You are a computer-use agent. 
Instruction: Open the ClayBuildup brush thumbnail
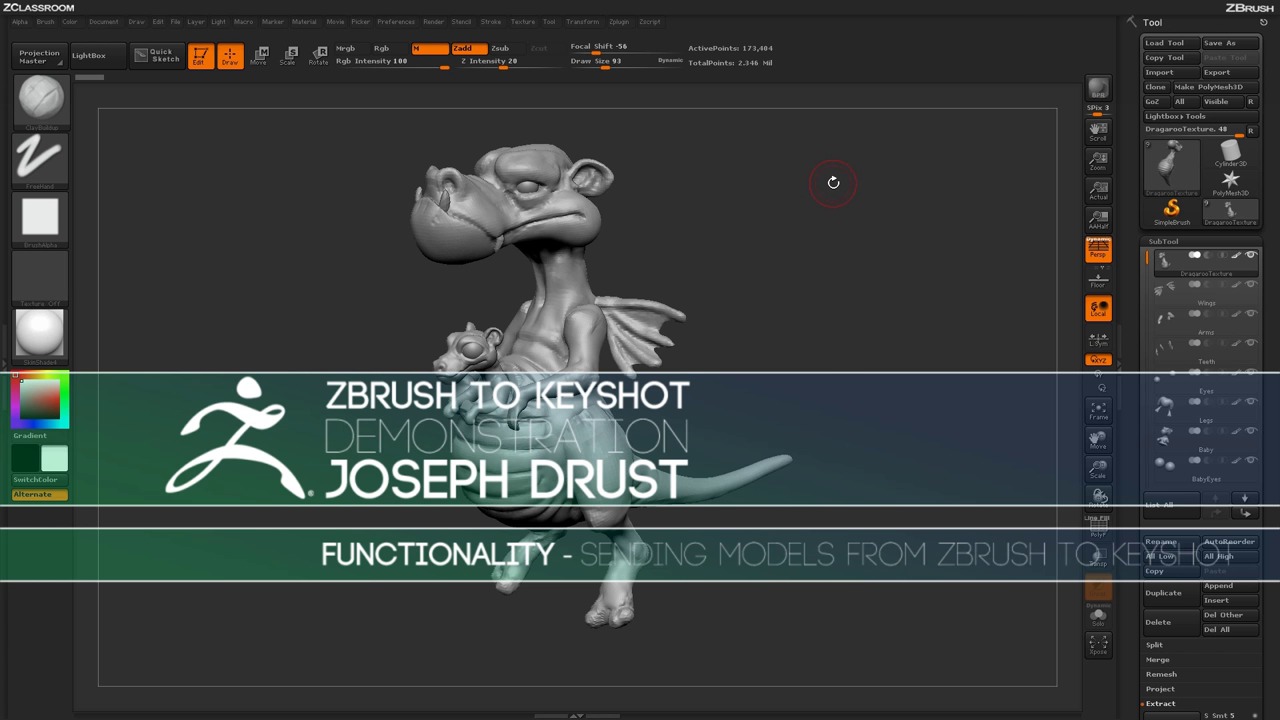tap(40, 101)
